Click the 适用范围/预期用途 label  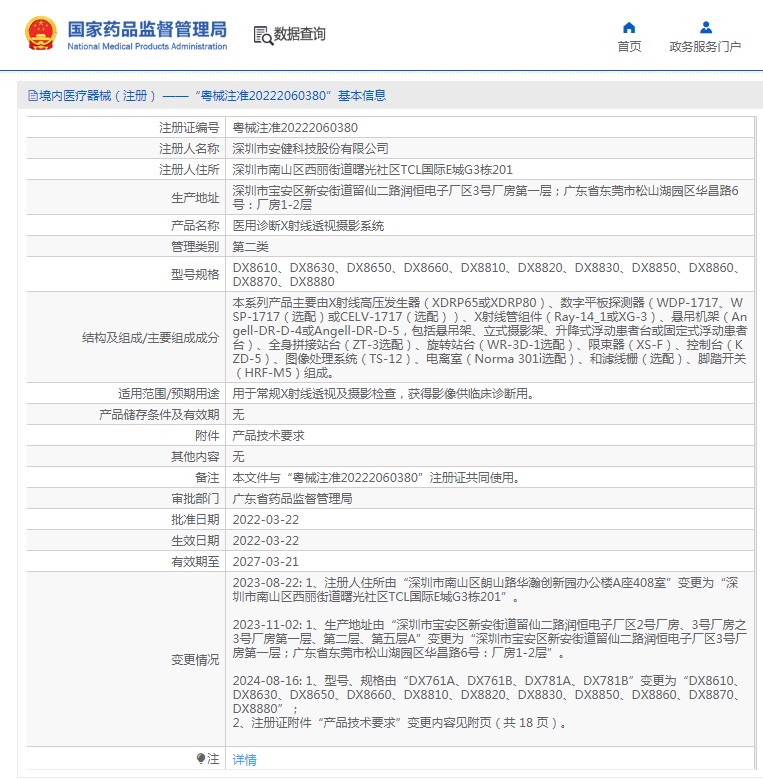(x=168, y=393)
